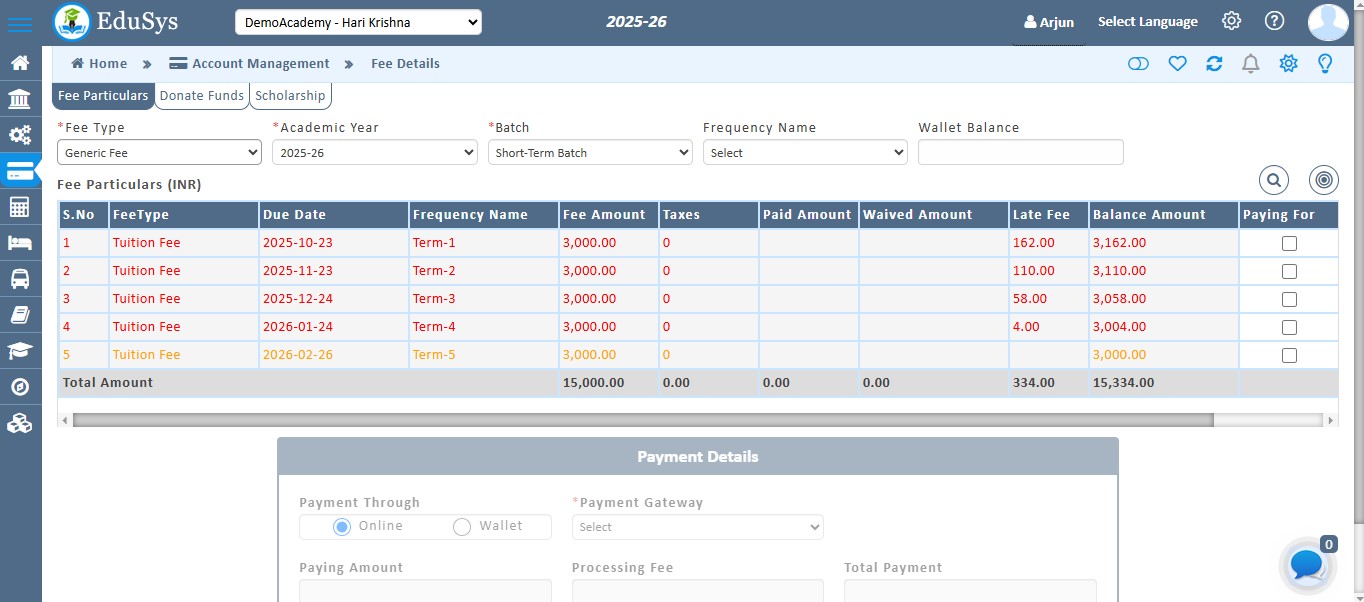This screenshot has height=602, width=1364.
Task: Open Select Language in the top bar
Action: 1147,21
